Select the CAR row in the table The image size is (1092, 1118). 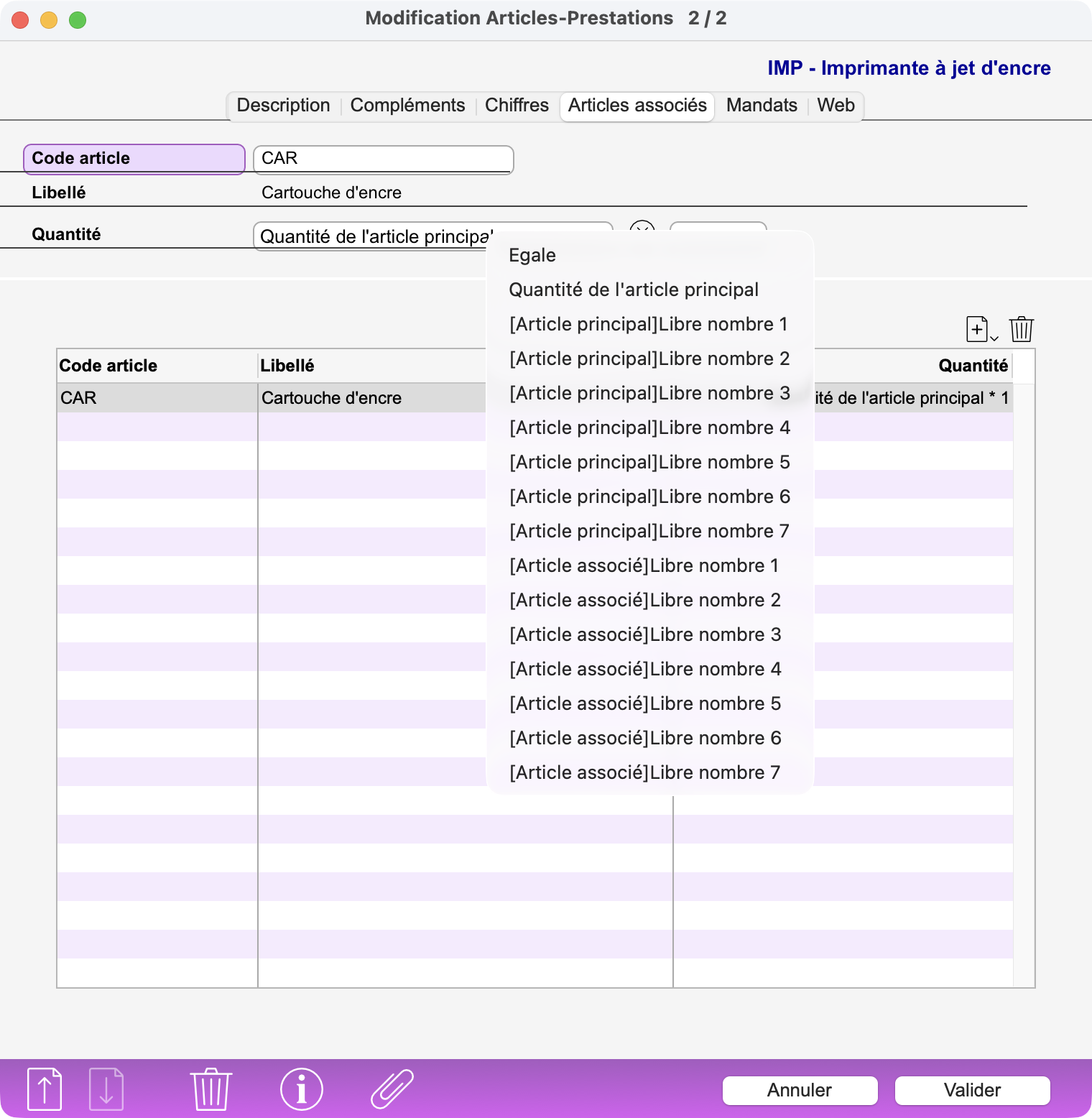coord(535,398)
